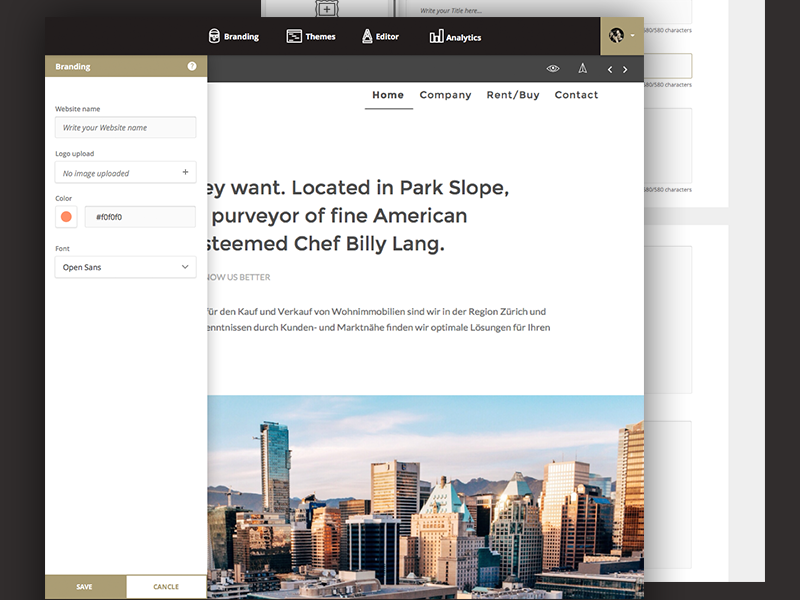
Task: Switch to the Editor section
Action: 380,36
